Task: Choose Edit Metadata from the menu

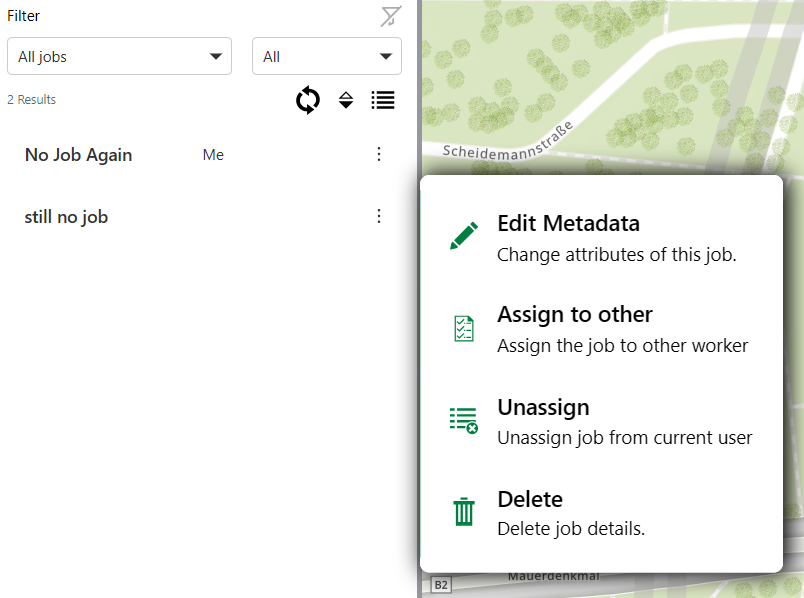Action: (x=568, y=223)
